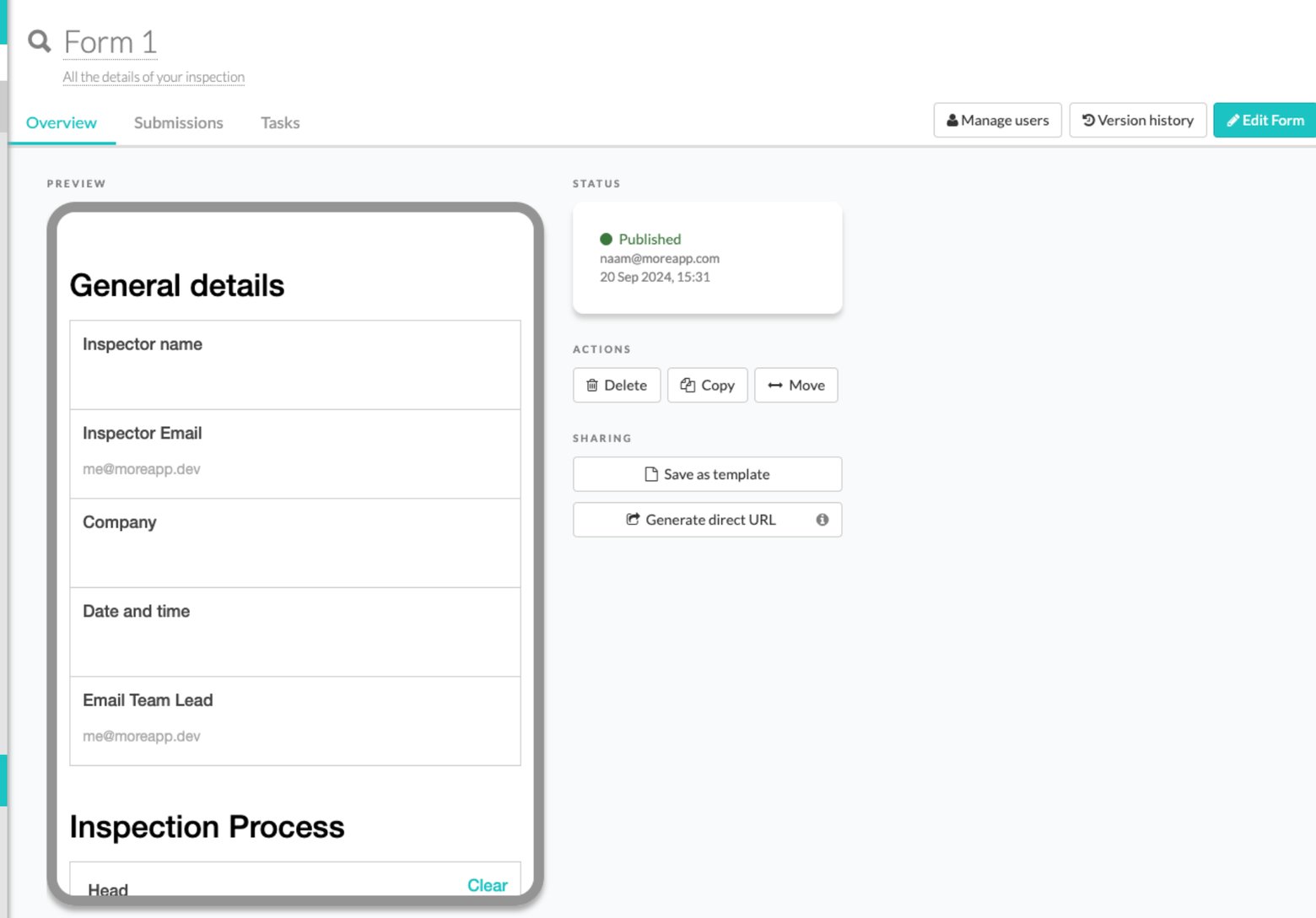Viewport: 1316px width, 918px height.
Task: Click the Date and time field
Action: click(x=294, y=633)
